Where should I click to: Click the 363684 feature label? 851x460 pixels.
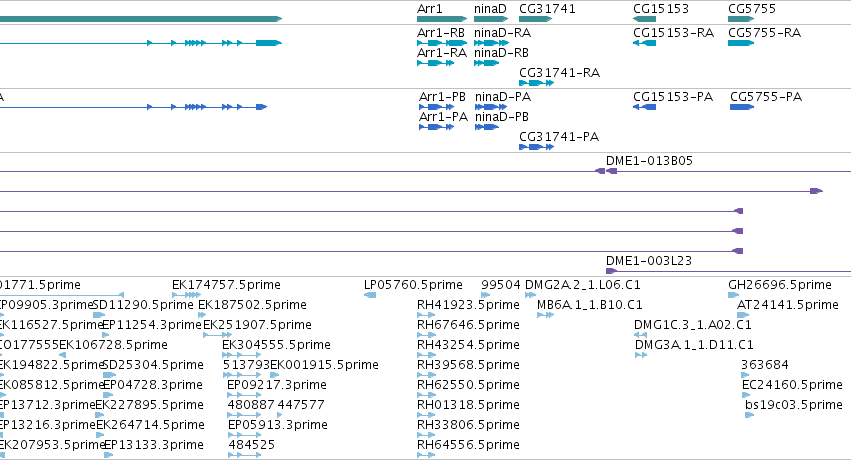point(765,365)
